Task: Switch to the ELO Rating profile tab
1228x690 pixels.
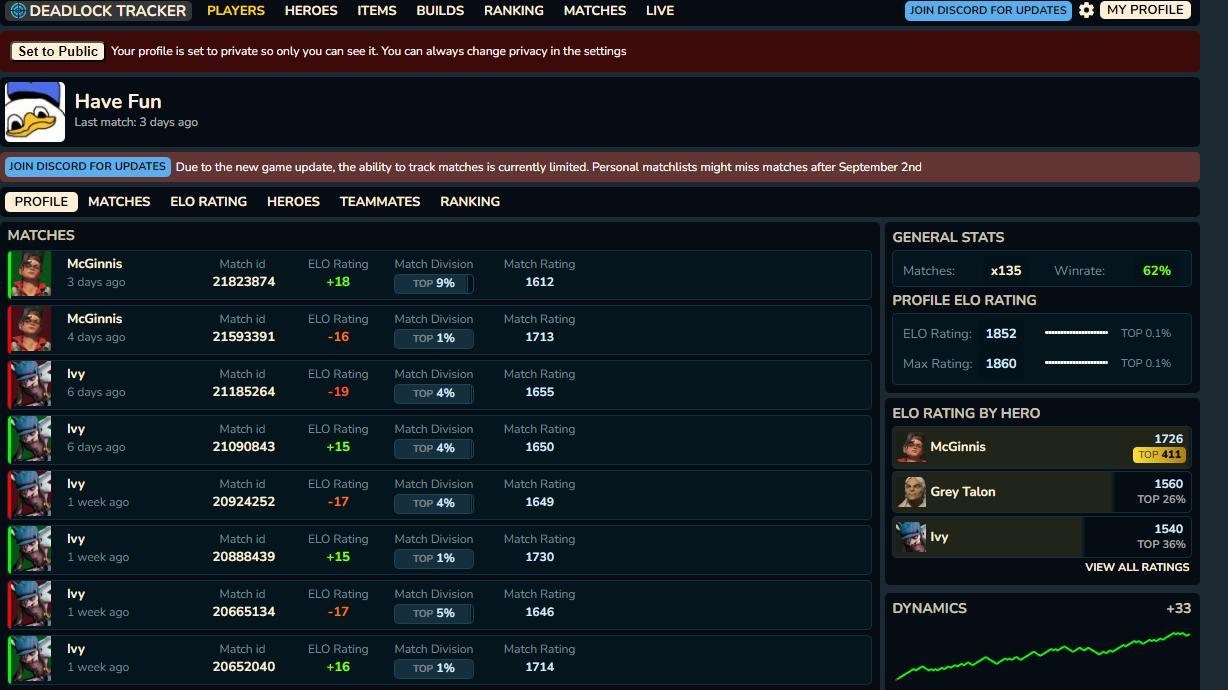Action: tap(208, 202)
